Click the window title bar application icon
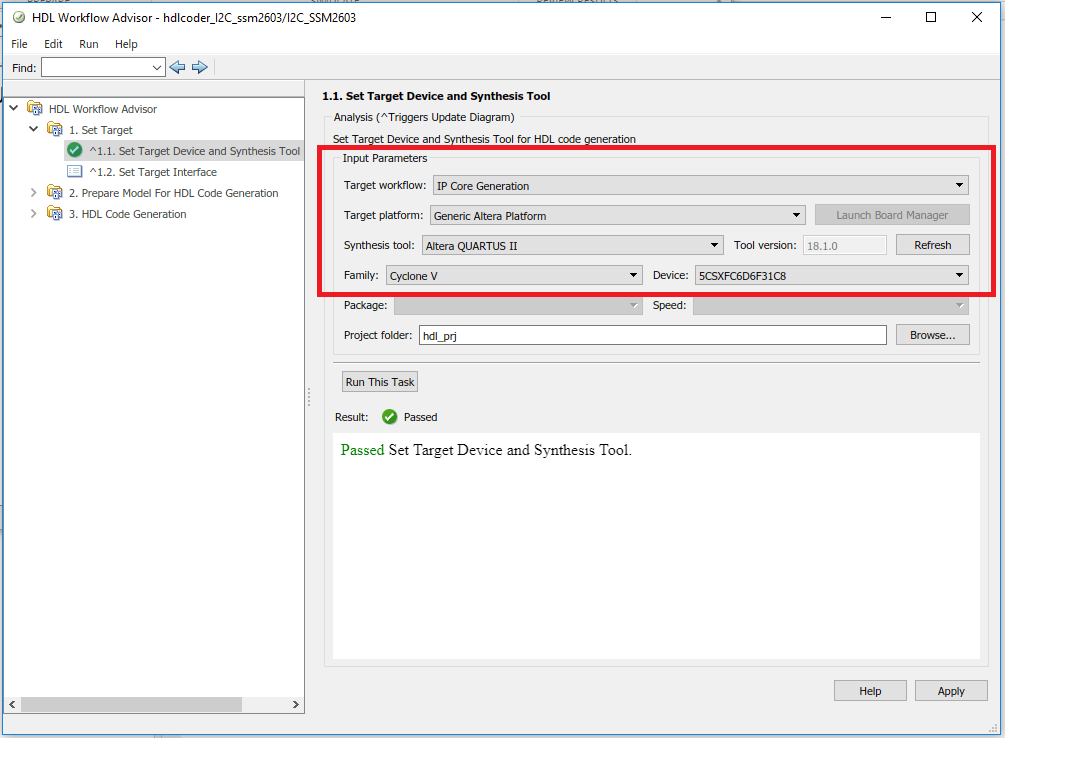The height and width of the screenshot is (775, 1087). 19,17
